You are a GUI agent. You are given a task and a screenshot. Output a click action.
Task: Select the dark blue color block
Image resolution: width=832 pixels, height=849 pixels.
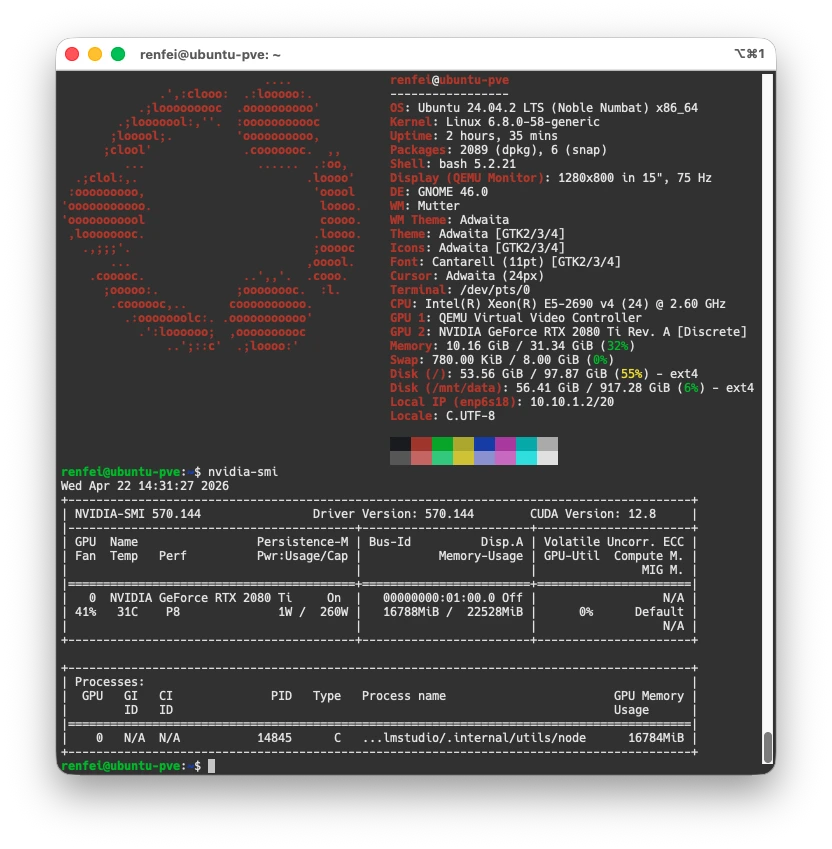coord(484,444)
